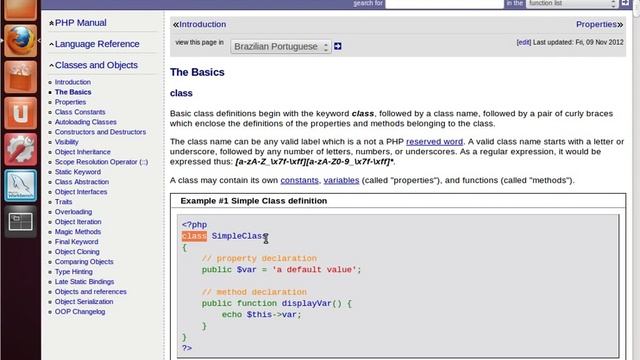Select Introduction in the sidebar list

tap(73, 82)
